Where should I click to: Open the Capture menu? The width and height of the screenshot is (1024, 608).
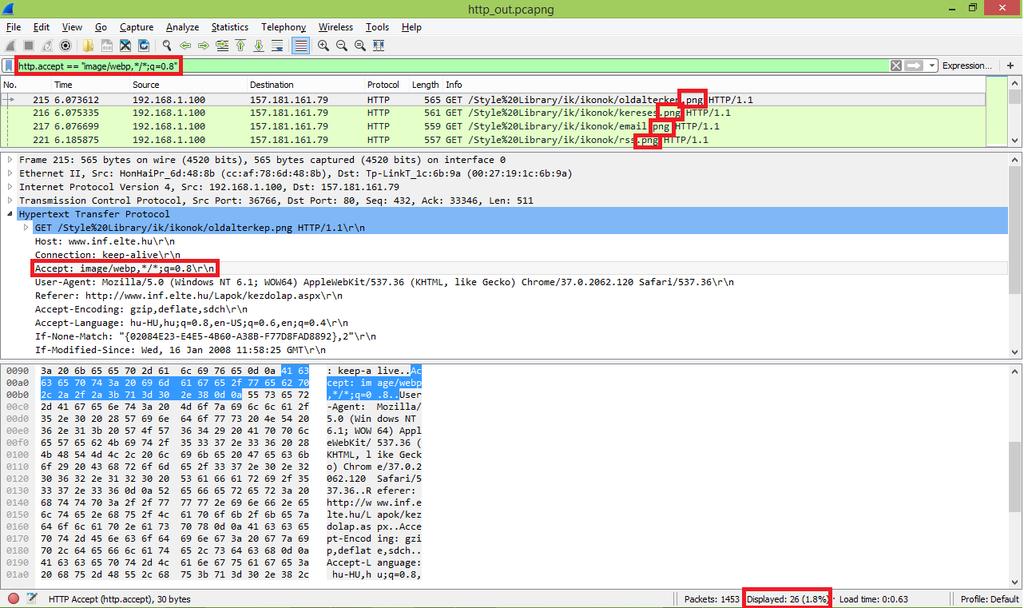136,27
